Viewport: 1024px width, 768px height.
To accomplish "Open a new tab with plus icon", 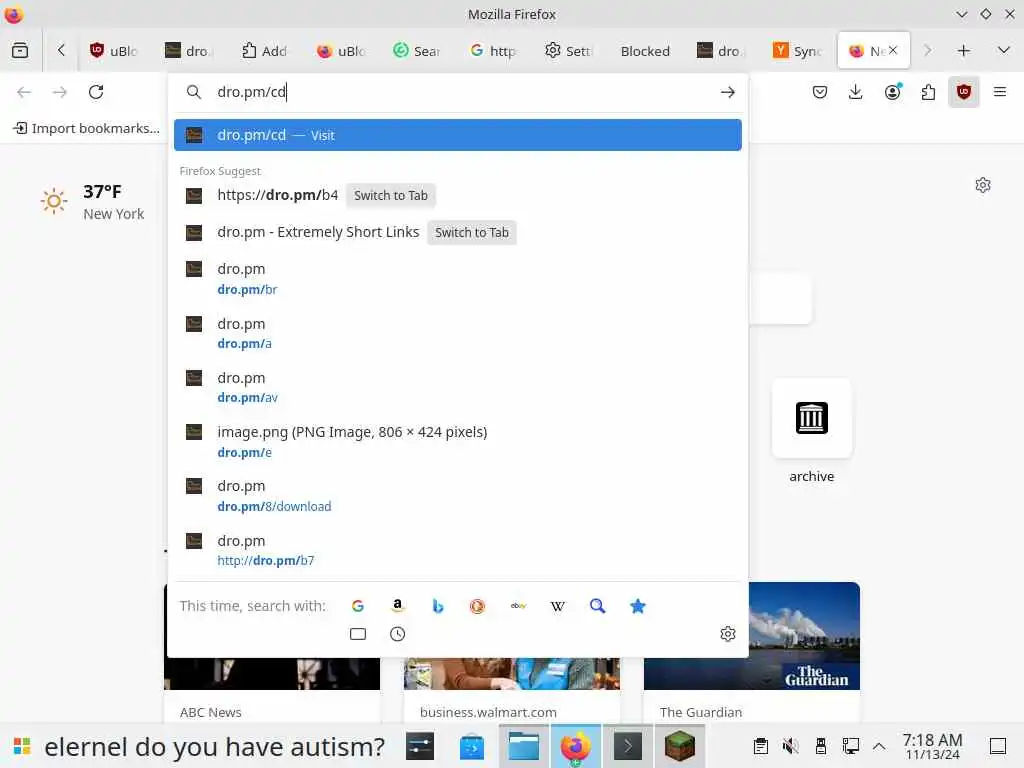I will point(963,50).
